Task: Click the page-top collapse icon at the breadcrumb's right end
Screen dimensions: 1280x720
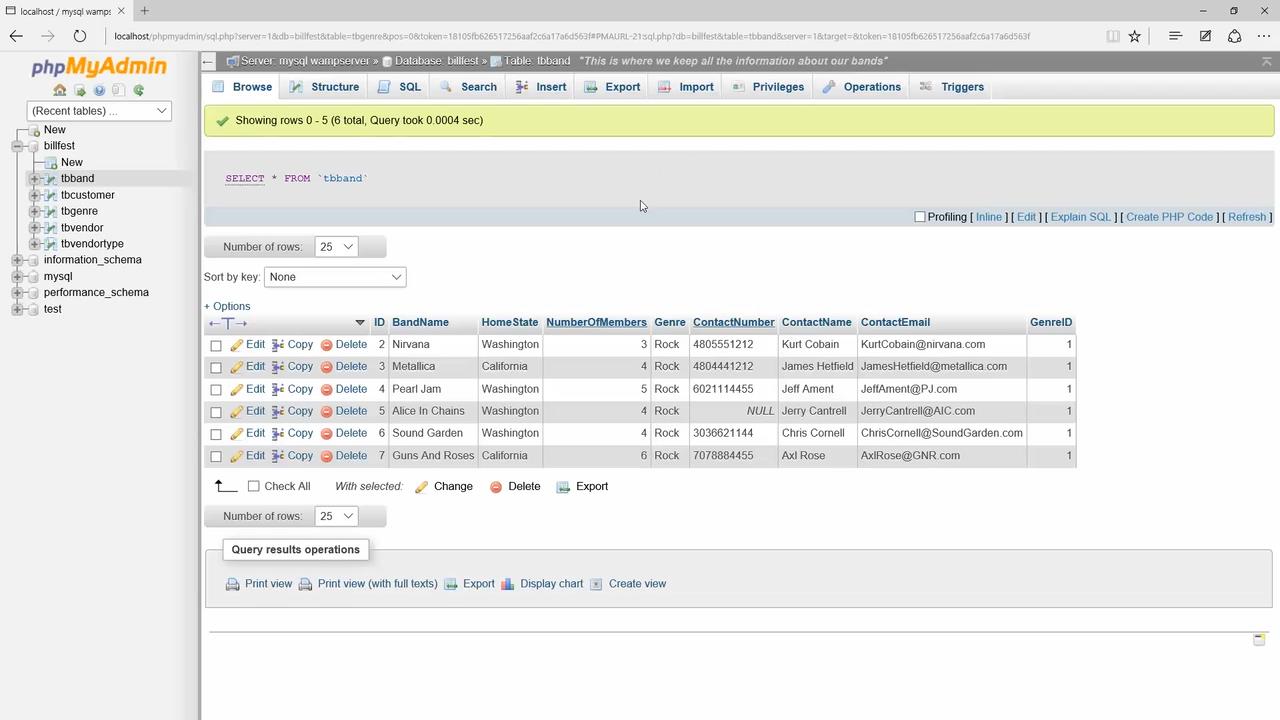Action: pos(1267,61)
